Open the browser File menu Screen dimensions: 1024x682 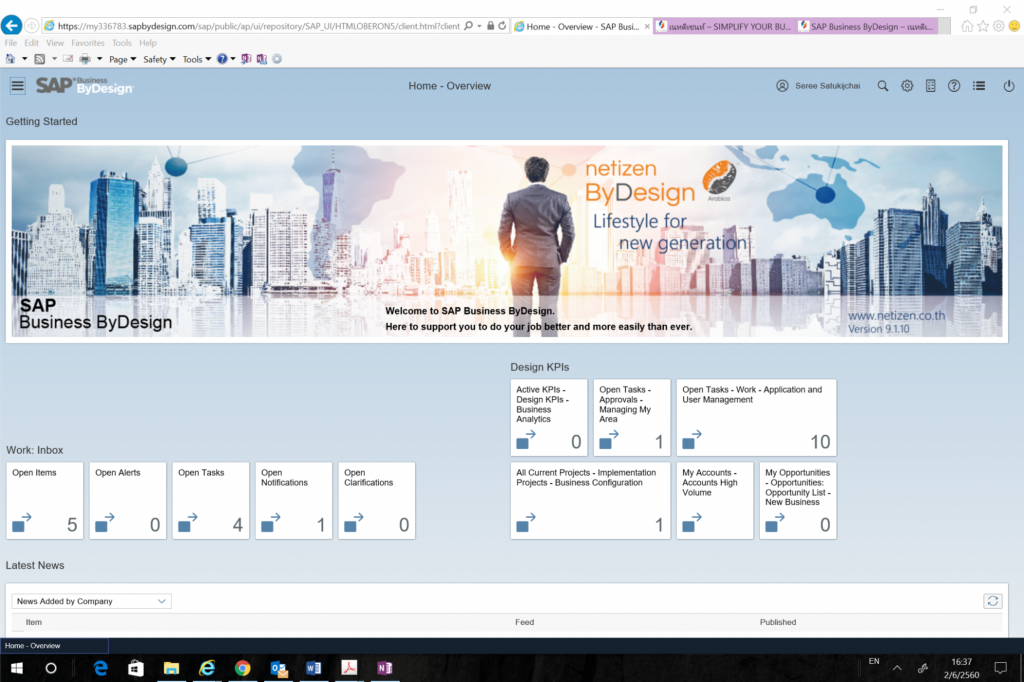click(x=10, y=42)
